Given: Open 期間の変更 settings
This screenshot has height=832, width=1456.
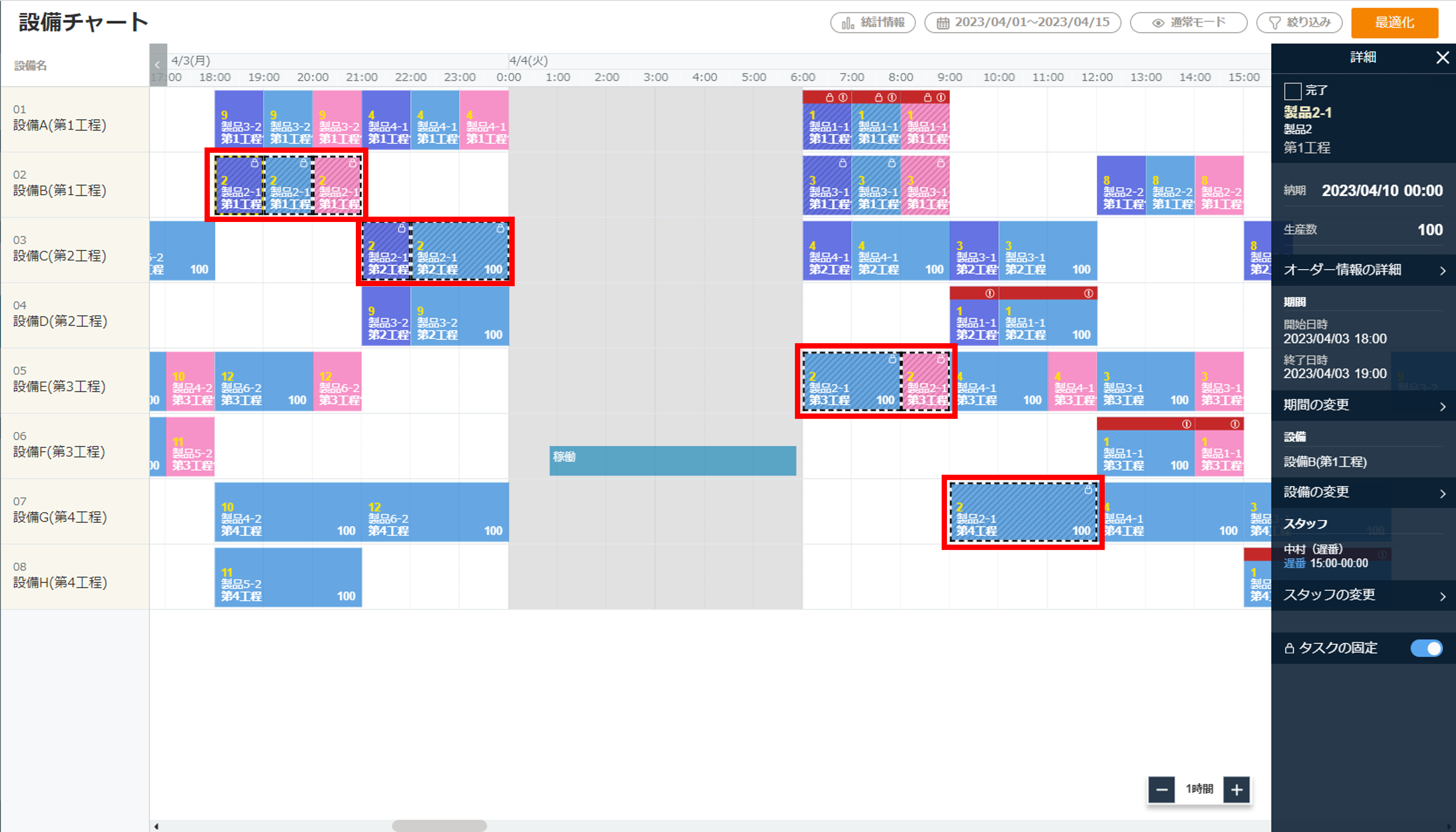Looking at the screenshot, I should [x=1363, y=405].
